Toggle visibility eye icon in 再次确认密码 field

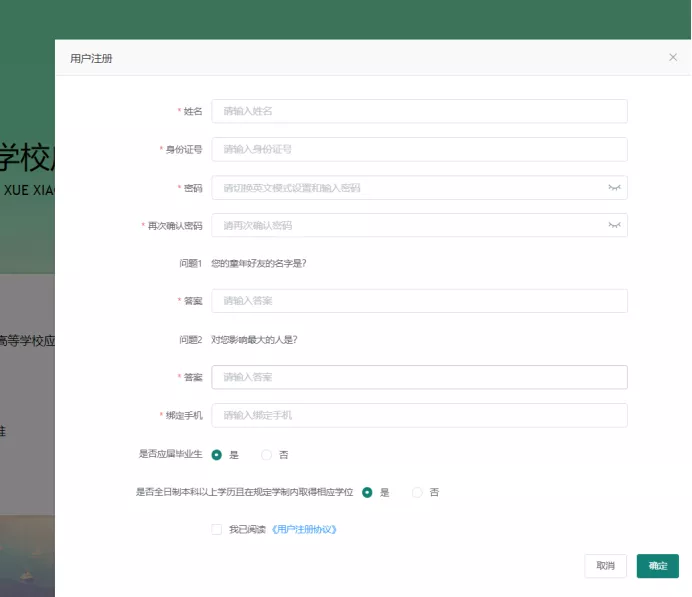614,226
